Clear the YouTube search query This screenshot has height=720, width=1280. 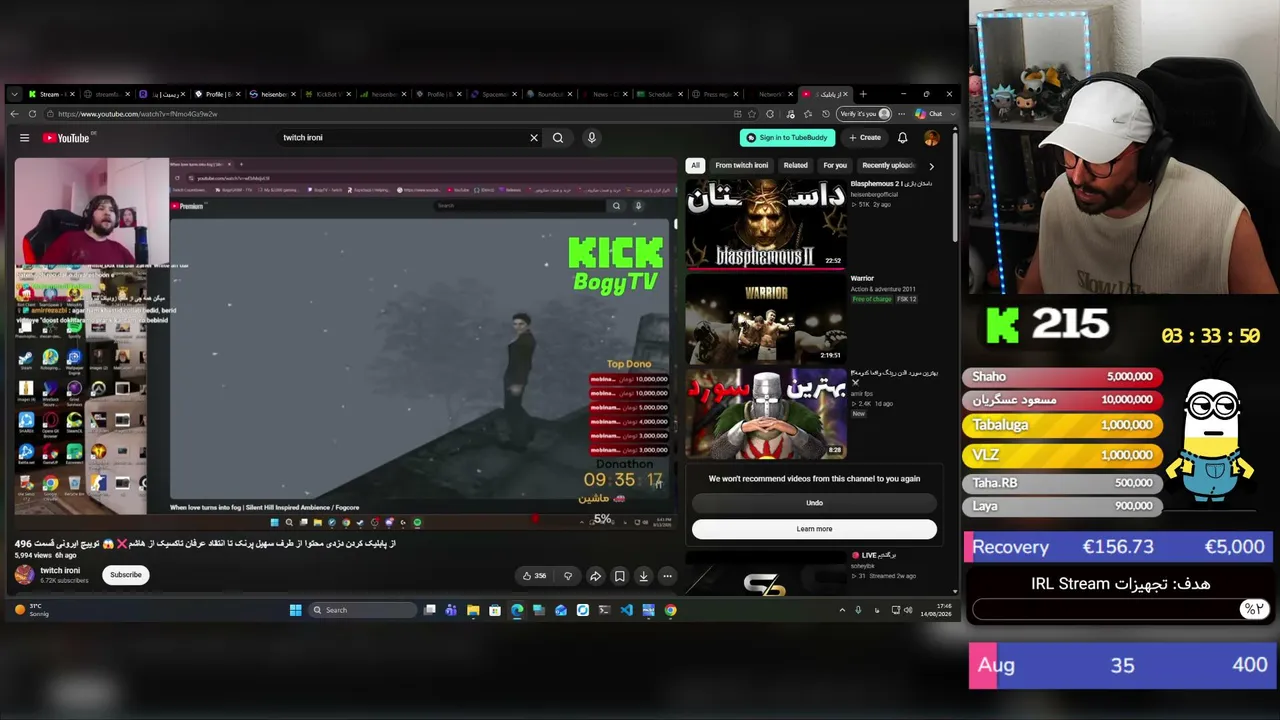[x=534, y=138]
